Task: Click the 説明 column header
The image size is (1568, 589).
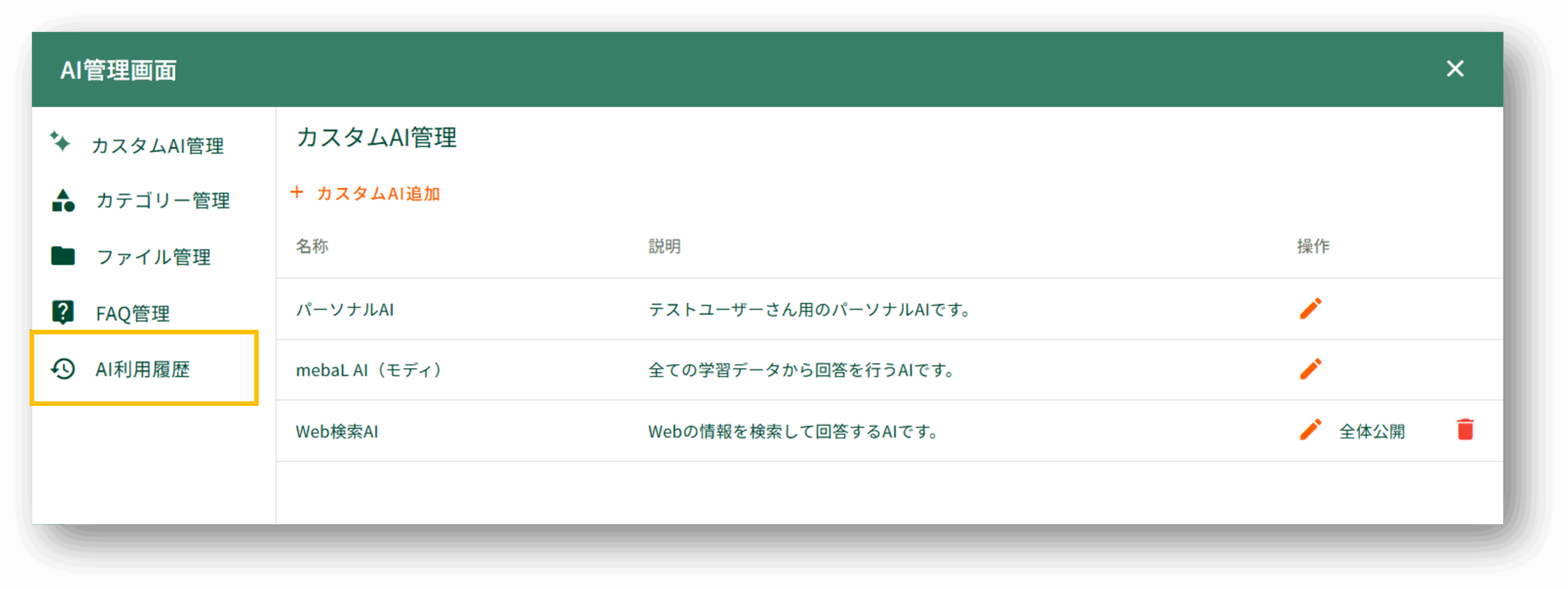Action: pyautogui.click(x=665, y=246)
